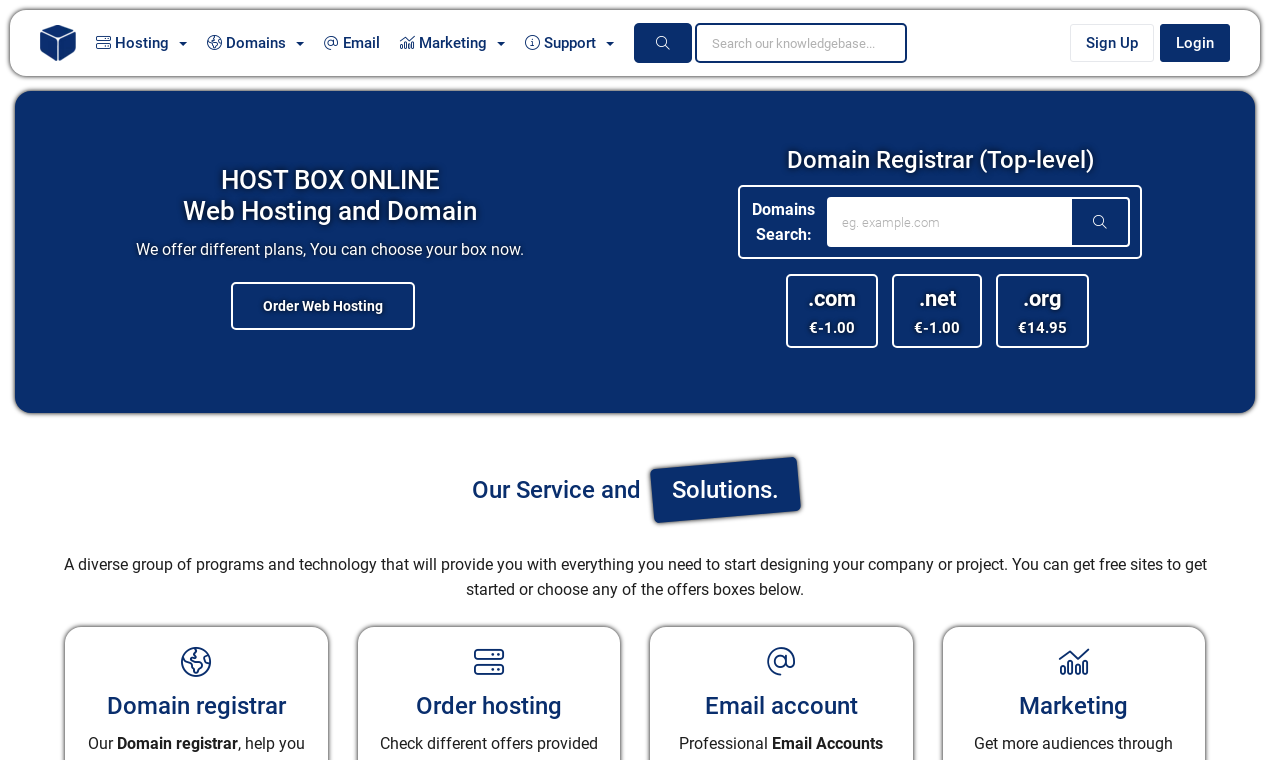The width and height of the screenshot is (1270, 760).
Task: Click the Order Web Hosting button
Action: (322, 305)
